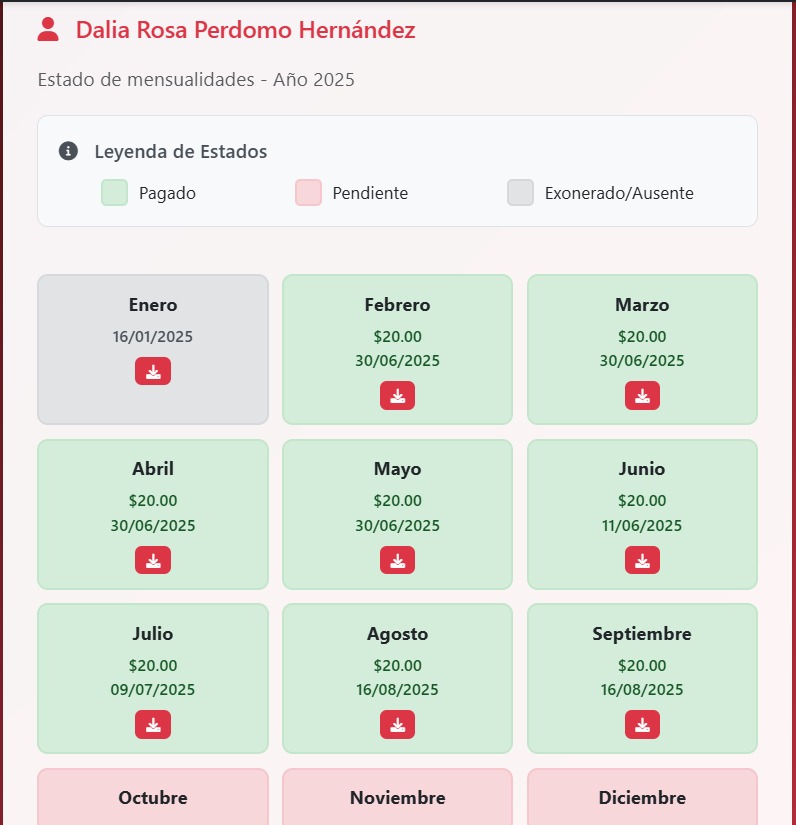Click the Estado de mensualidades subtitle
The height and width of the screenshot is (825, 796).
coord(196,80)
